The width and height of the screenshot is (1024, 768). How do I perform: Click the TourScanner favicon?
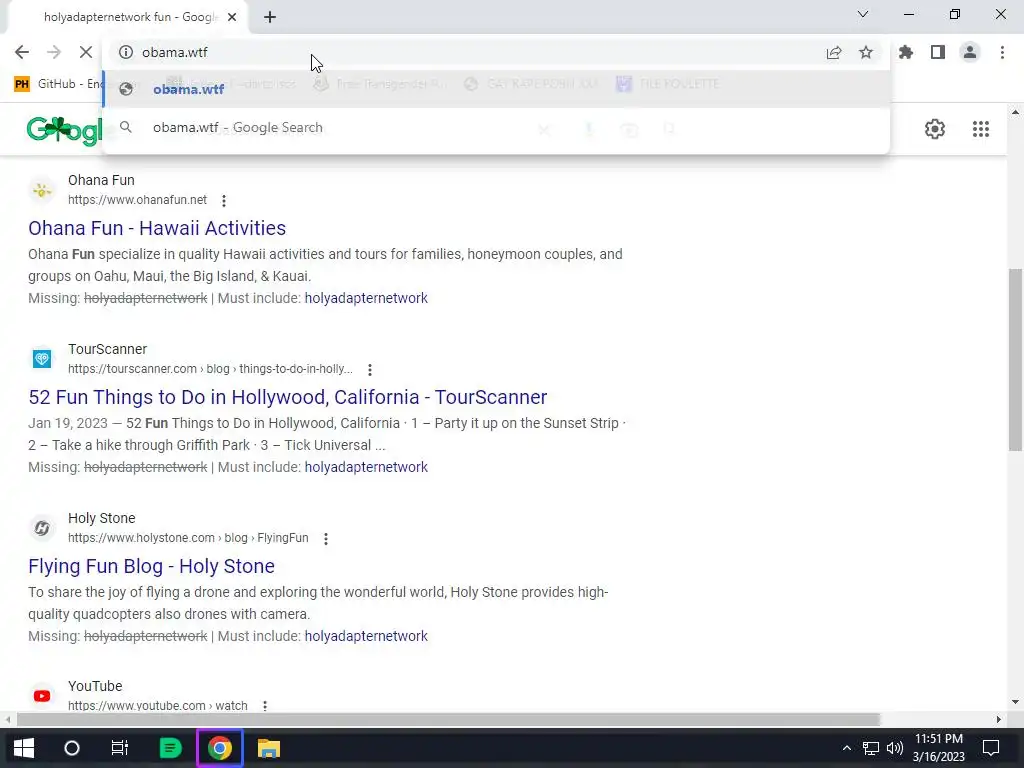42,359
